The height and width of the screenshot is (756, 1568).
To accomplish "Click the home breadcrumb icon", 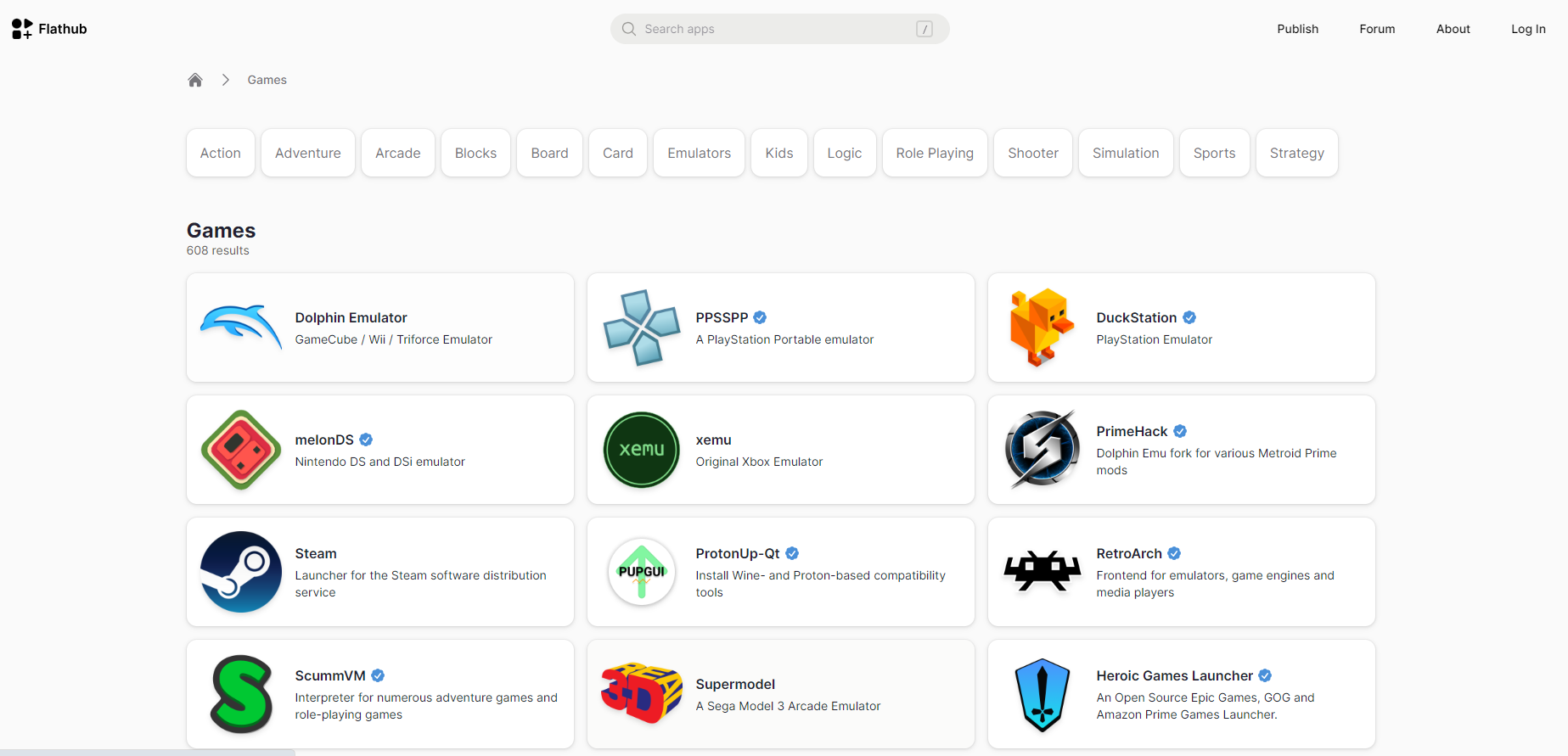I will click(x=195, y=80).
